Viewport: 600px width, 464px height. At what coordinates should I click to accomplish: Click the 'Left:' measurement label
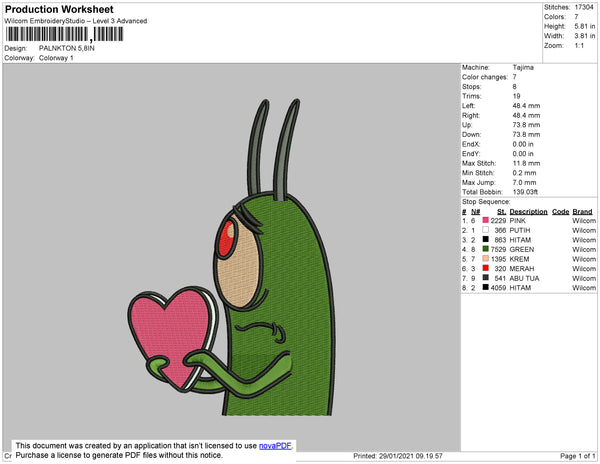click(468, 106)
